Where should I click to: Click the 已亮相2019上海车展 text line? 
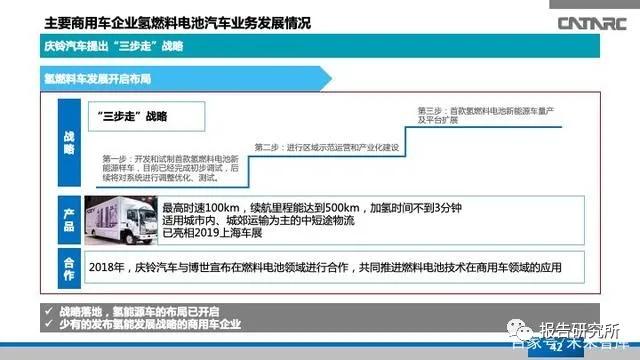pos(212,233)
